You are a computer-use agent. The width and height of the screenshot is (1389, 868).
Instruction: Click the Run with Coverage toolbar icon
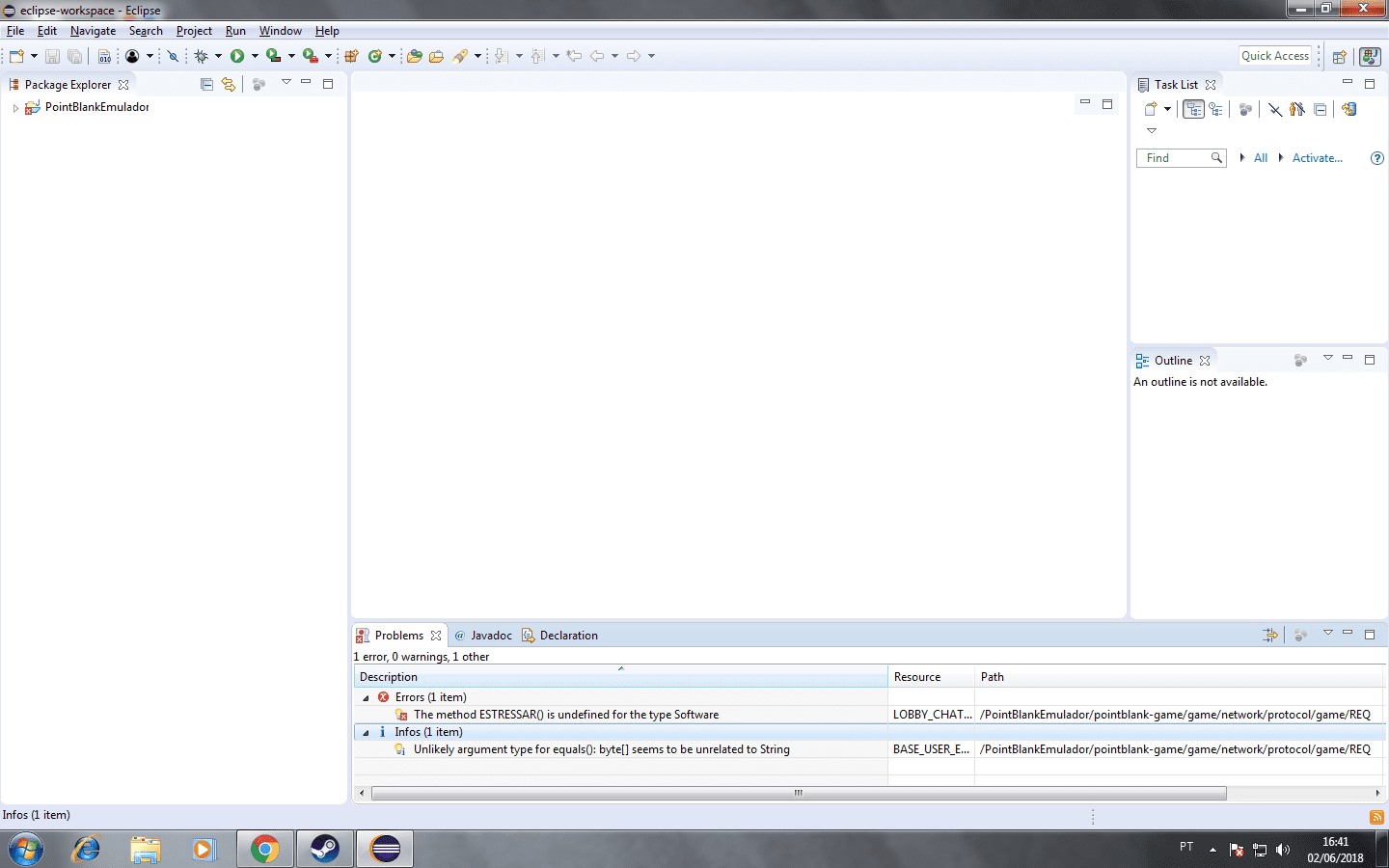click(x=274, y=56)
